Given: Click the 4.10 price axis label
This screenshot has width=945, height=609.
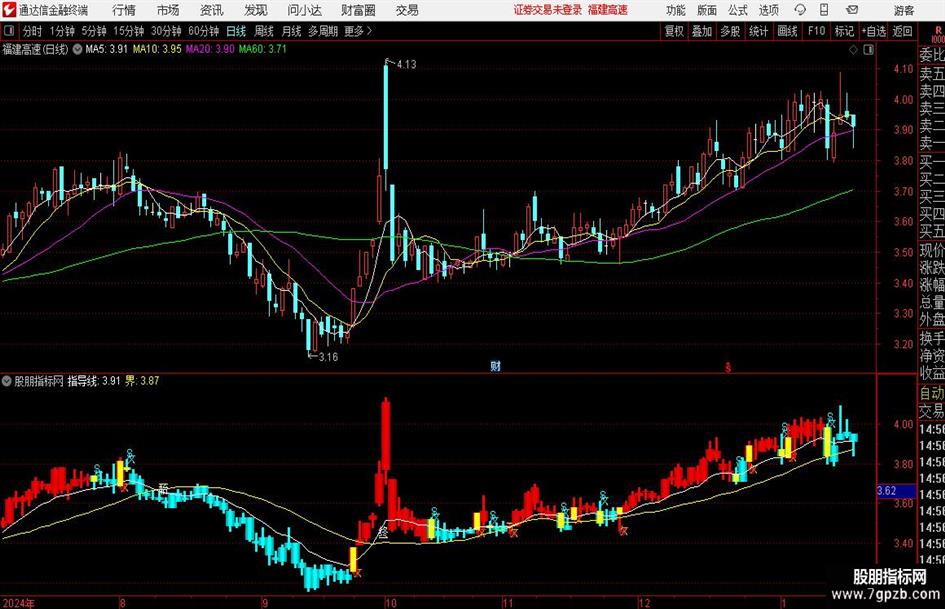Looking at the screenshot, I should pos(903,69).
